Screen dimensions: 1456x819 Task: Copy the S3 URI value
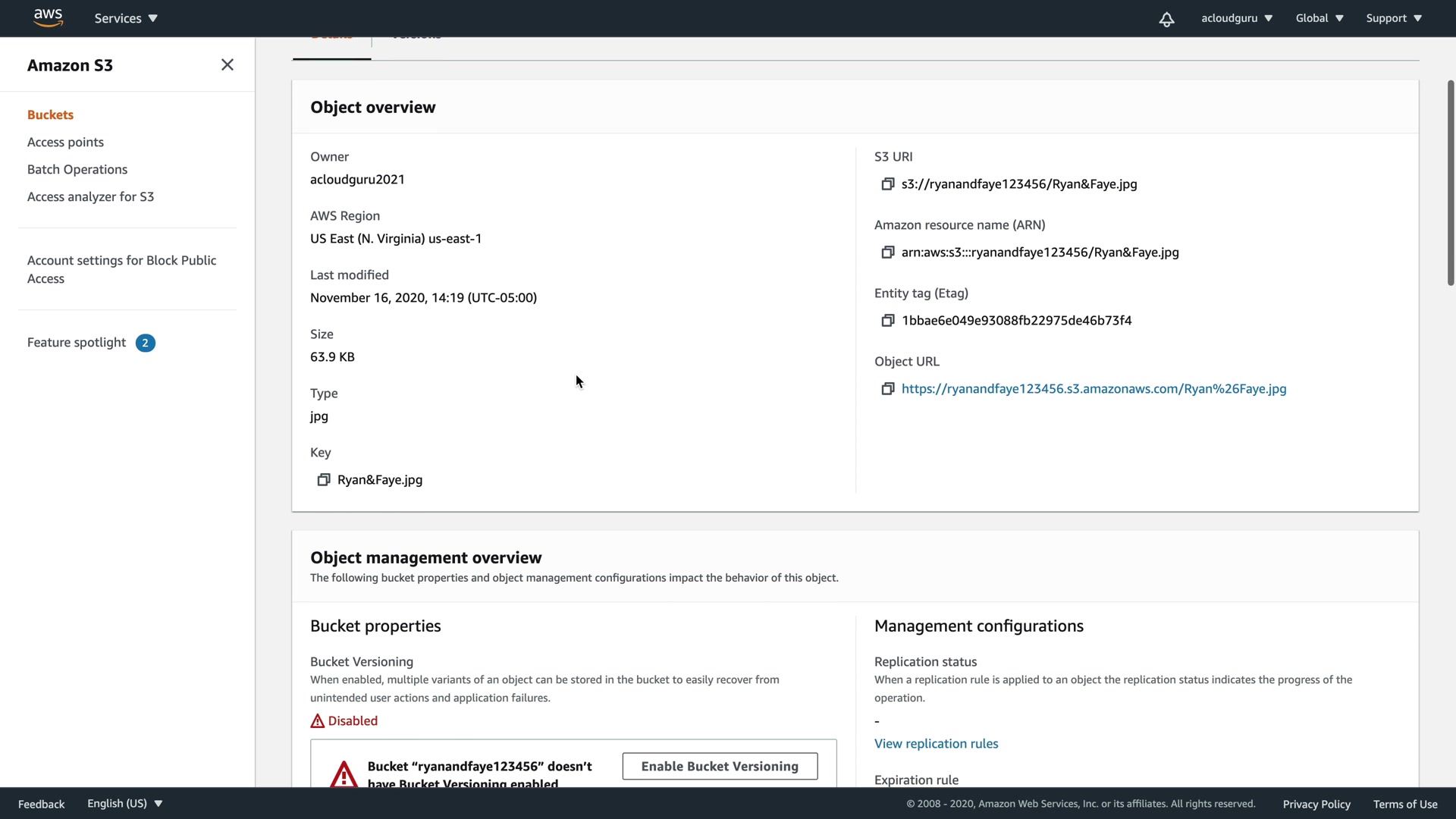(887, 184)
